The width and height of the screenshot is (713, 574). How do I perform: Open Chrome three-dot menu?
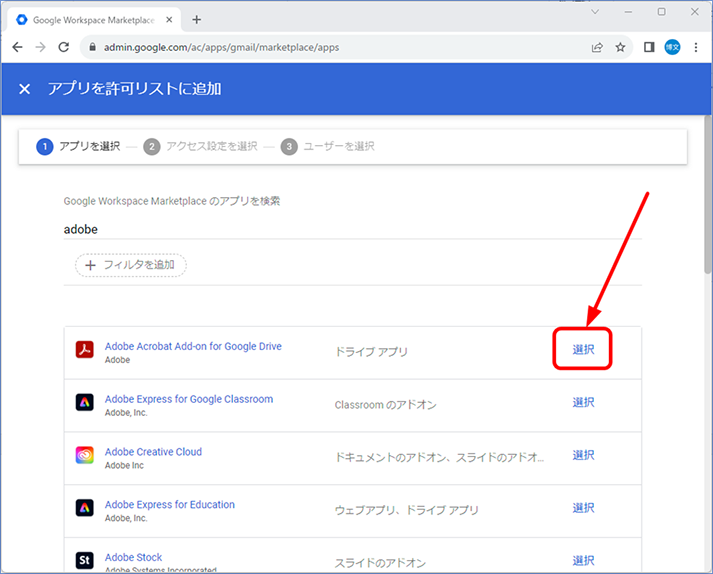(x=696, y=47)
